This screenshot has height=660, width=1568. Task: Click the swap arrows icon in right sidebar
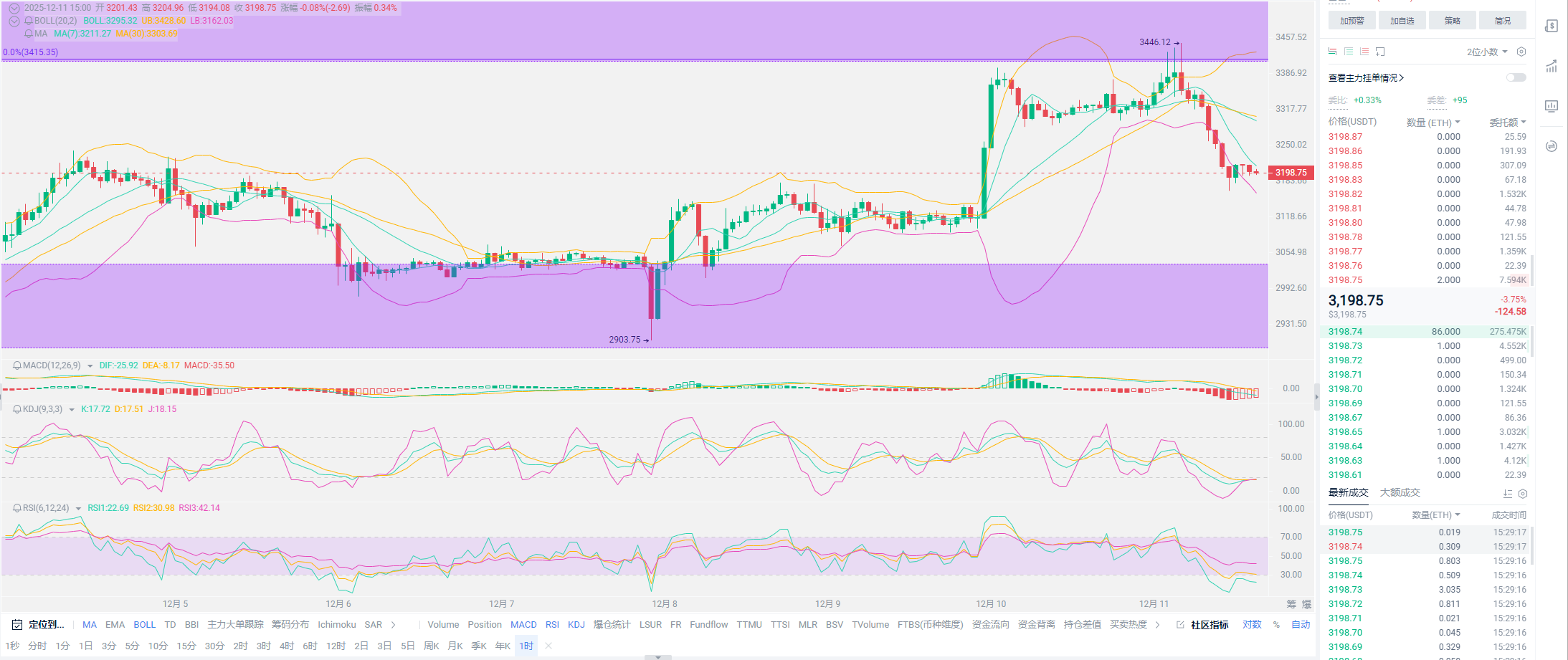(1552, 146)
